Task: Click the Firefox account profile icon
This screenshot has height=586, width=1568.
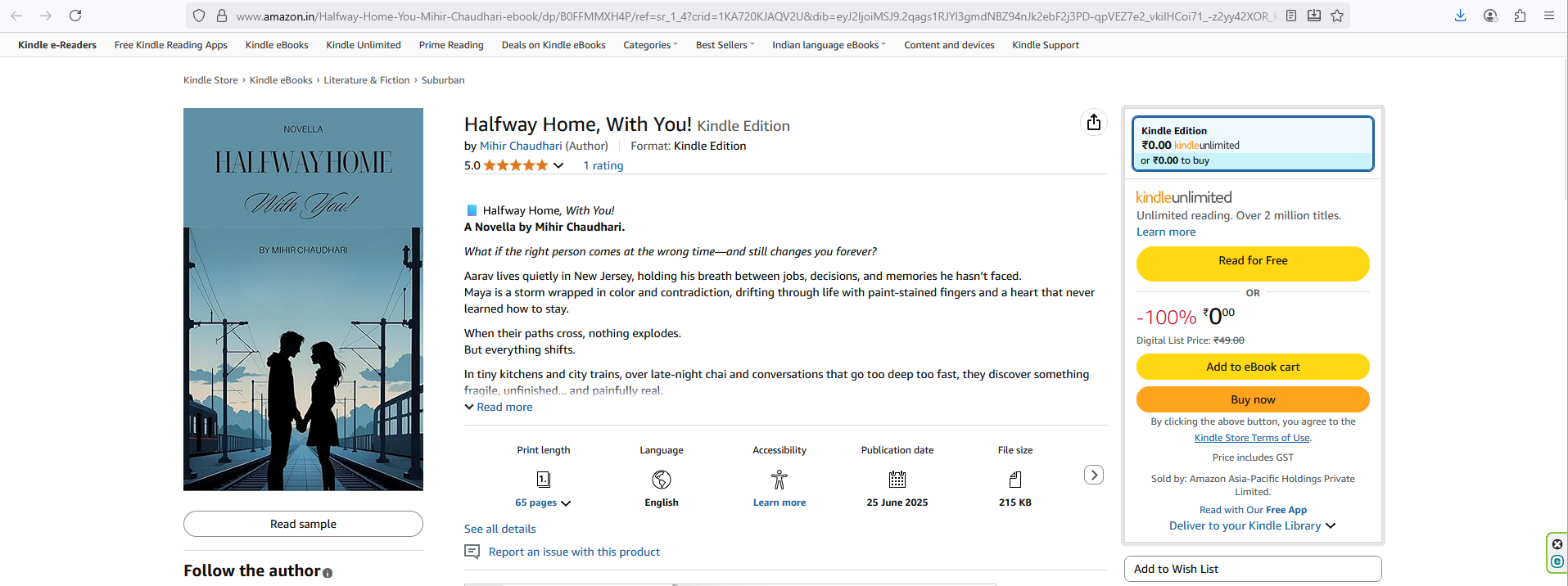Action: pyautogui.click(x=1490, y=16)
